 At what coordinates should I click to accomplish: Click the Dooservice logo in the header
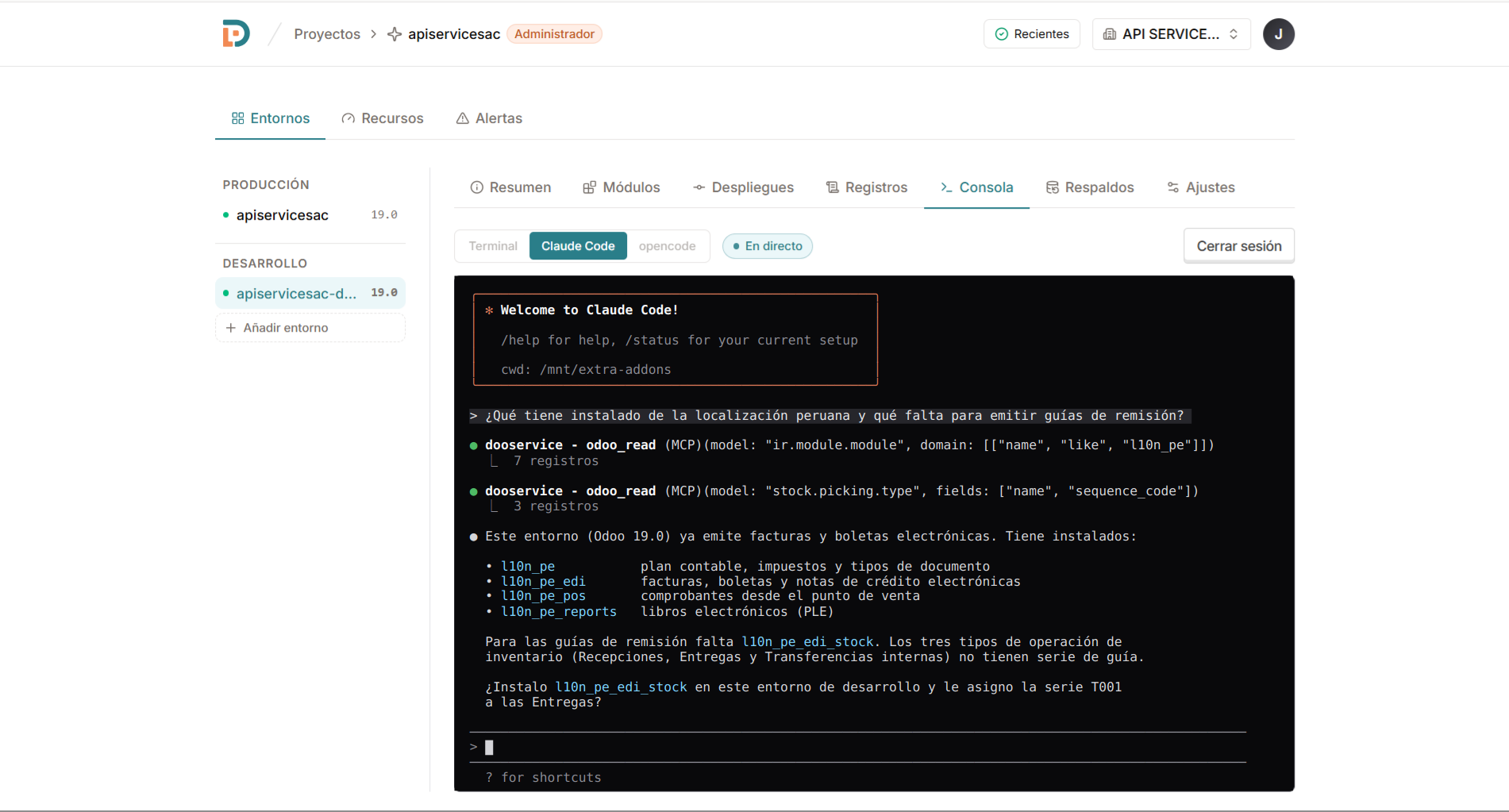236,33
